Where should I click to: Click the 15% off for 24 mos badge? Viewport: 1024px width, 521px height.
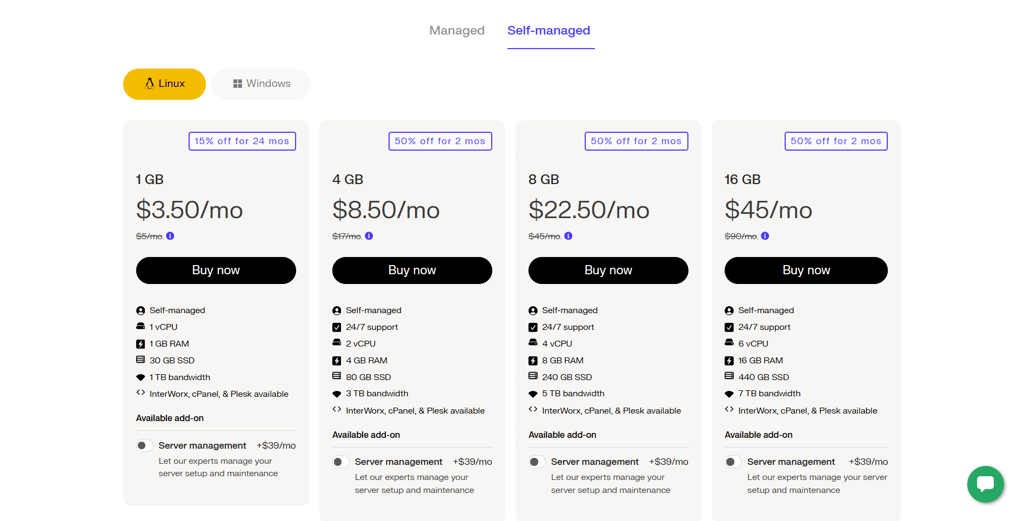242,141
